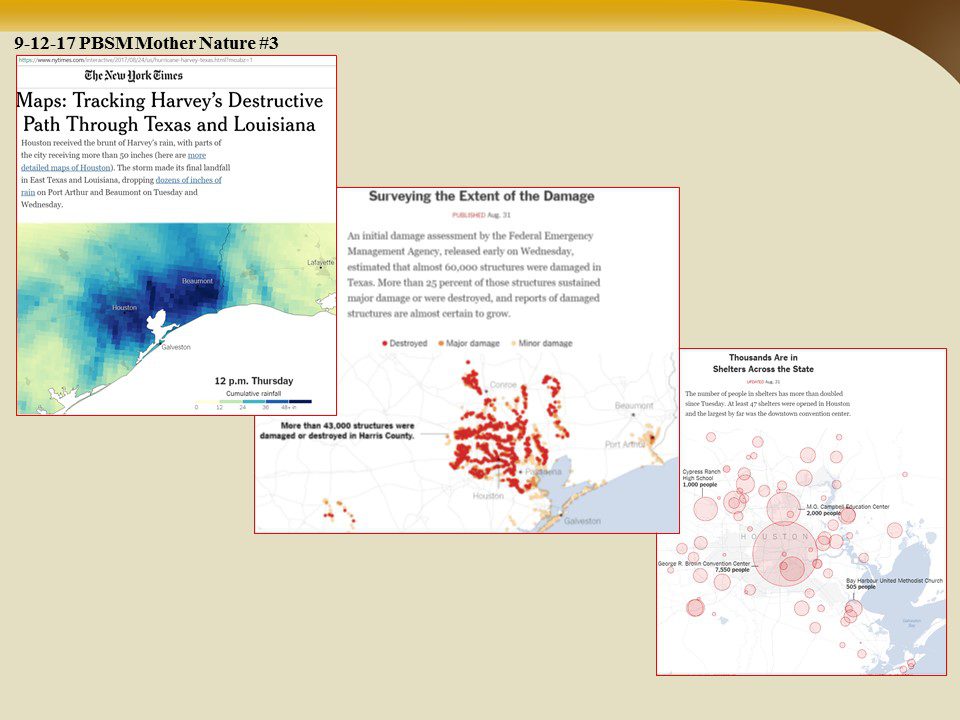Screen dimensions: 960x720
Task: Click the 'number of people in shelters' paragraph
Action: (x=768, y=403)
